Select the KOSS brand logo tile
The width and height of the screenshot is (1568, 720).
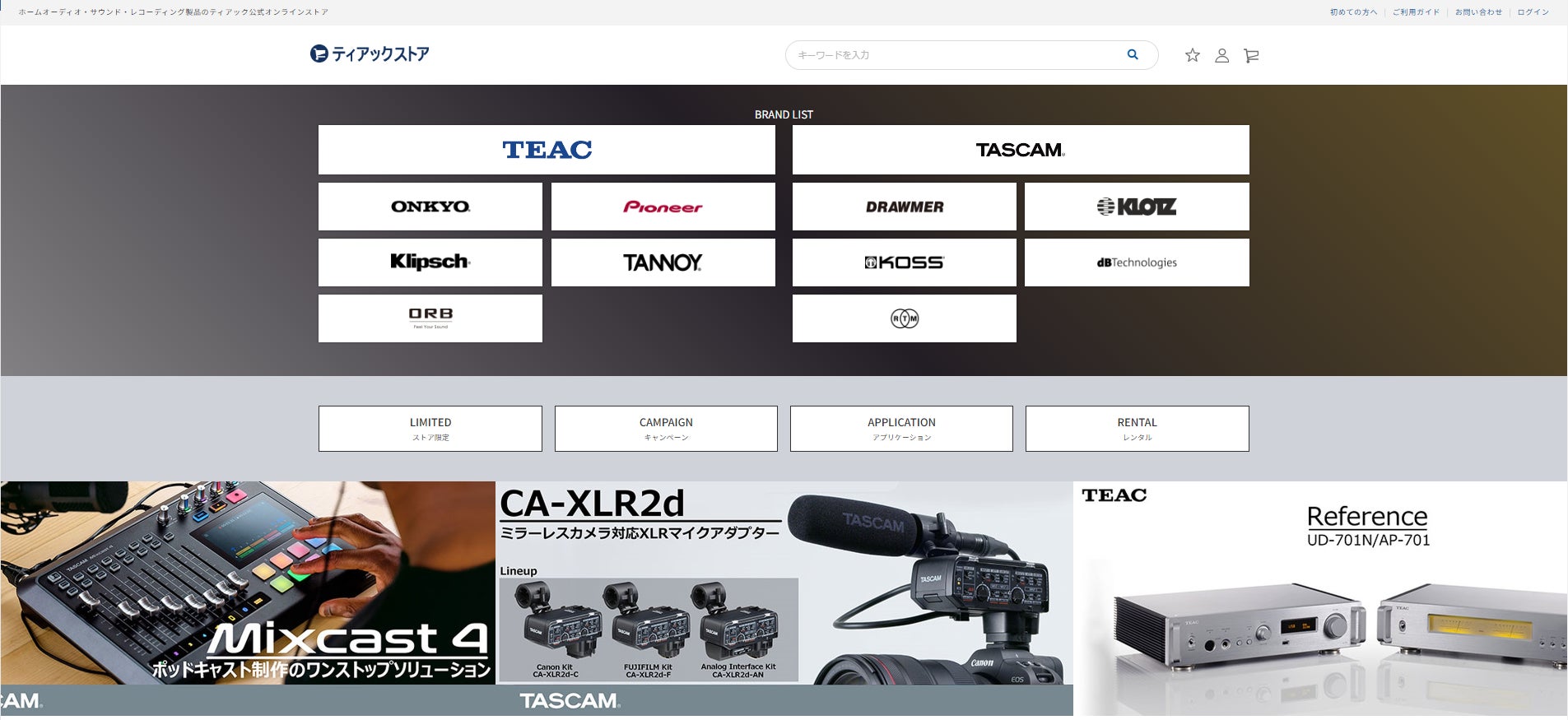(905, 262)
